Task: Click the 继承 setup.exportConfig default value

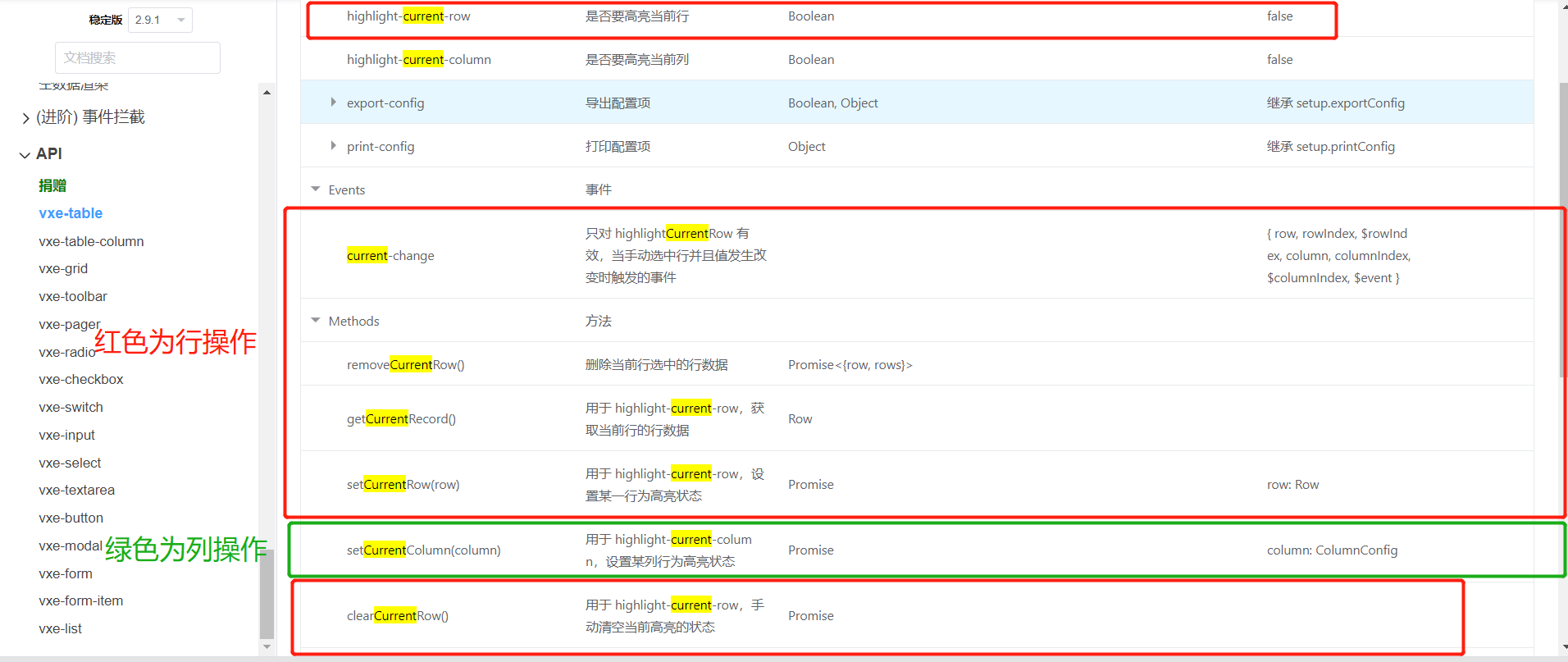Action: [1336, 103]
